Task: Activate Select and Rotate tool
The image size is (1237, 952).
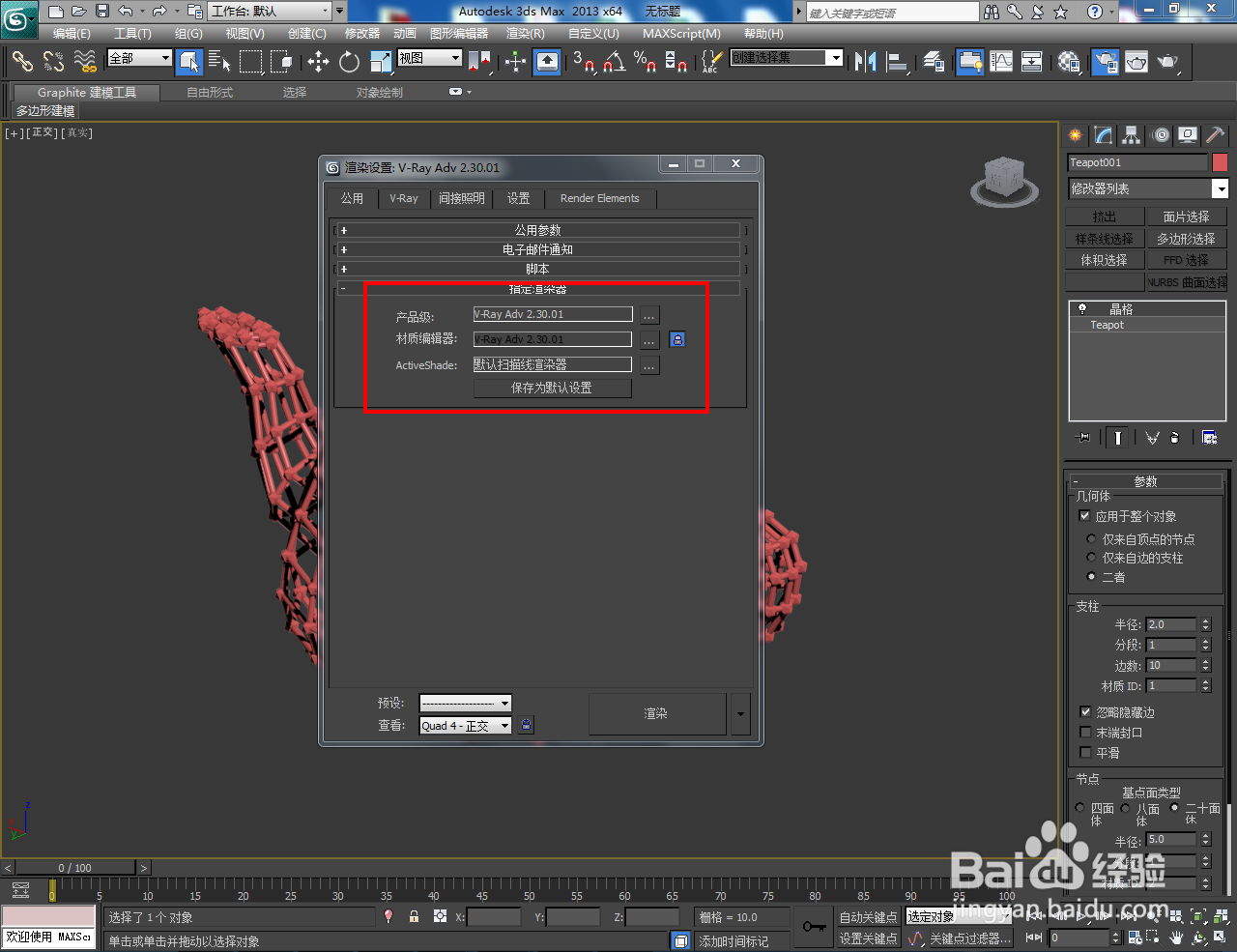Action: coord(349,62)
